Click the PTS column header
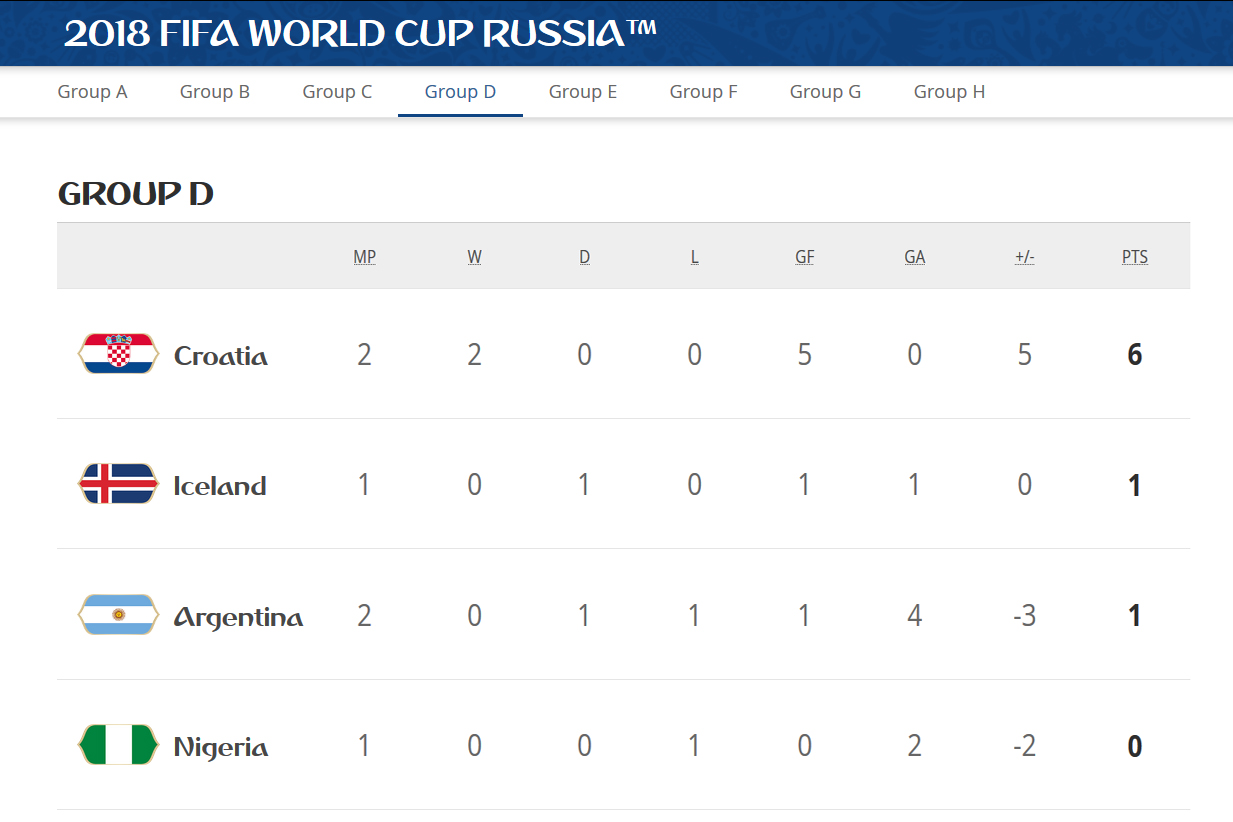This screenshot has width=1233, height=822. 1135,257
